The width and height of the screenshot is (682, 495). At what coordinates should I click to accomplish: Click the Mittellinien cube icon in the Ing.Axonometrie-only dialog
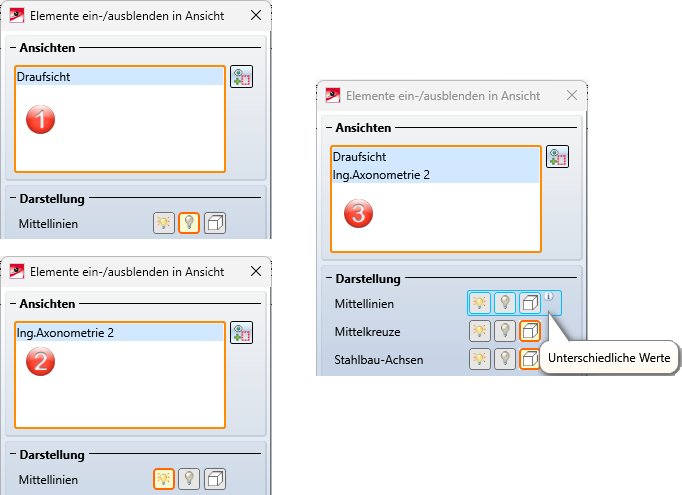215,479
